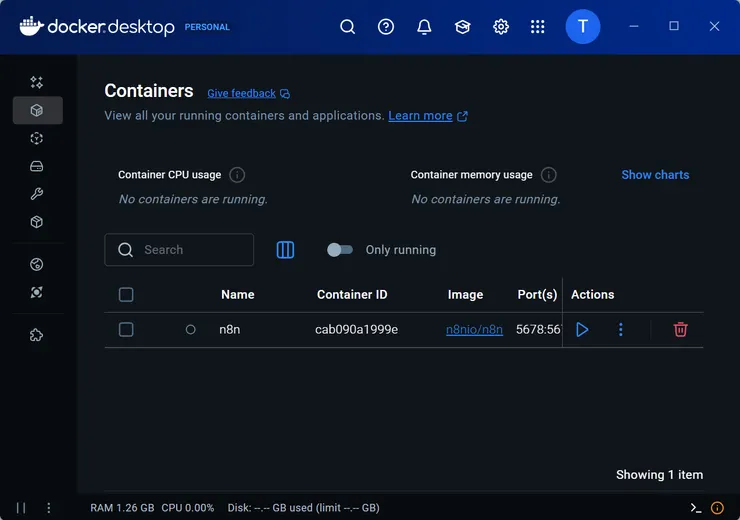
Task: Click the CPU 0.00% status entry
Action: click(x=188, y=508)
